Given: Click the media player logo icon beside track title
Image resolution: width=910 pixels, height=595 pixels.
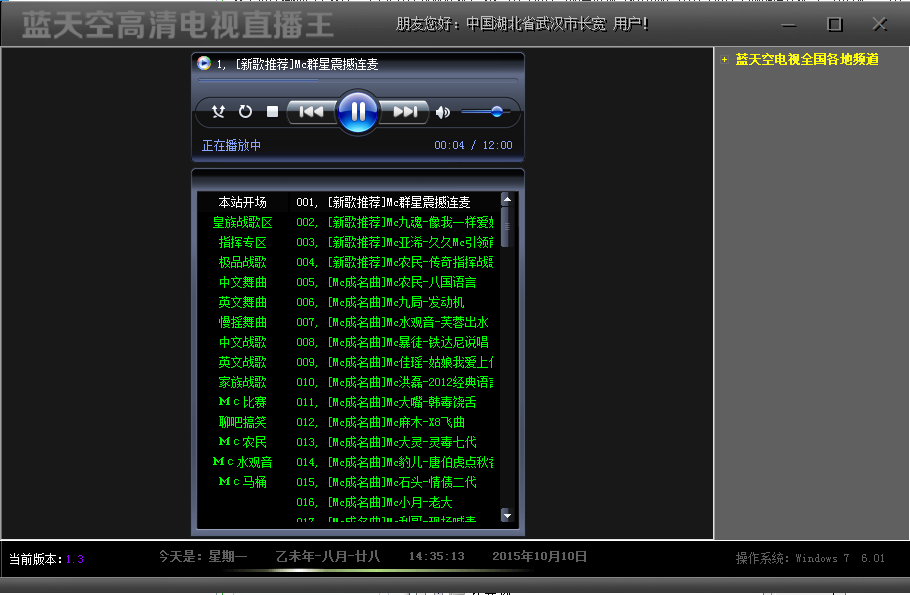Looking at the screenshot, I should pos(204,63).
